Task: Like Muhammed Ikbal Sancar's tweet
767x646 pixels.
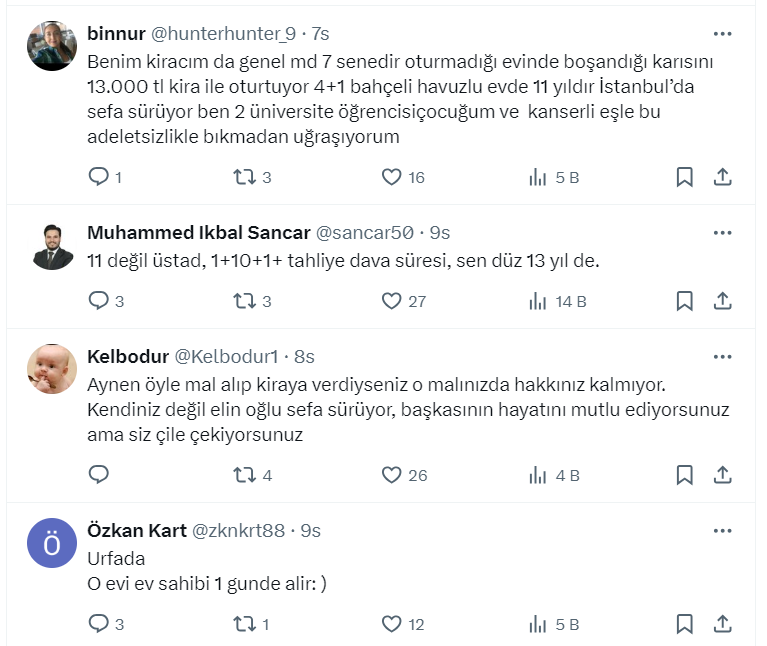Action: coord(392,300)
